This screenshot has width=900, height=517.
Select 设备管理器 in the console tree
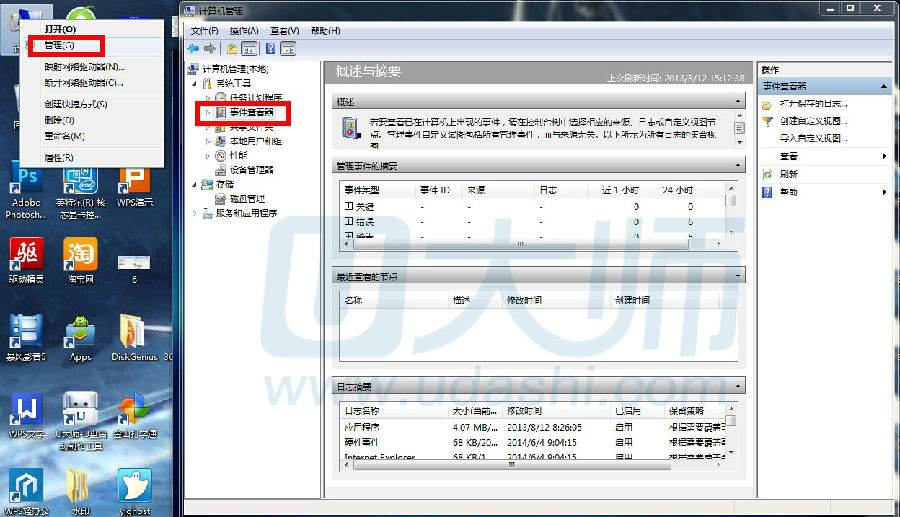(x=251, y=170)
